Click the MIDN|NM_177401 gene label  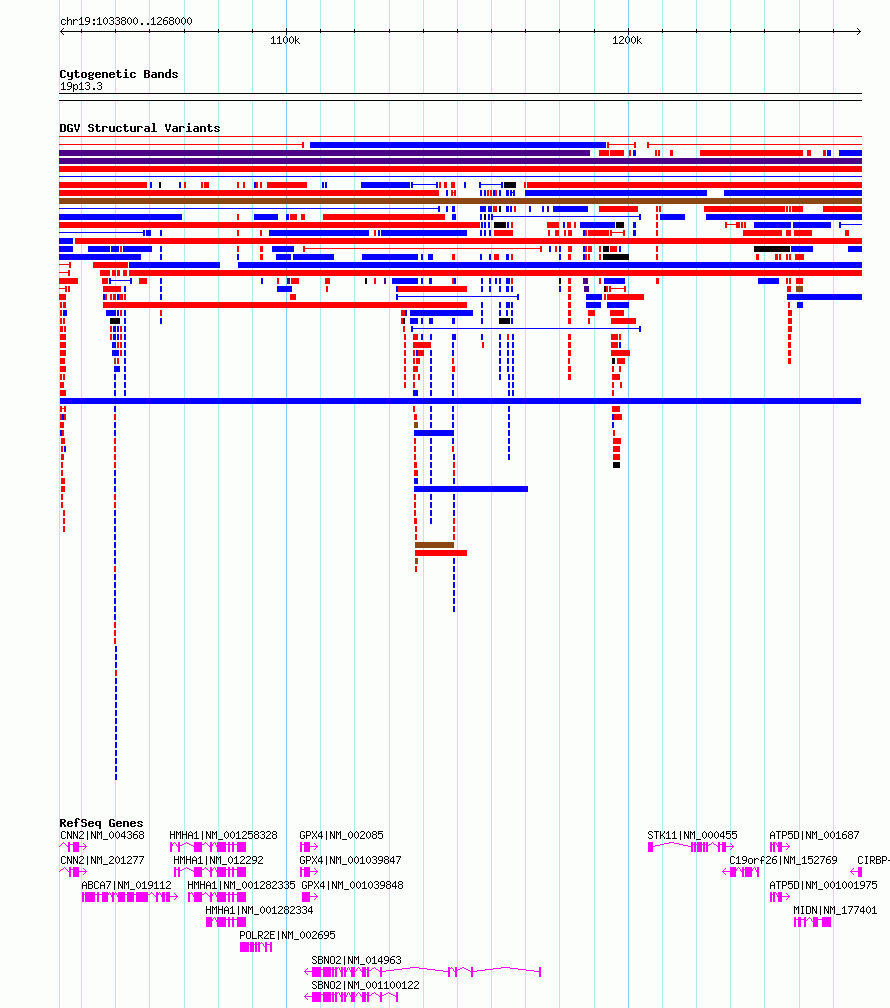(x=835, y=910)
